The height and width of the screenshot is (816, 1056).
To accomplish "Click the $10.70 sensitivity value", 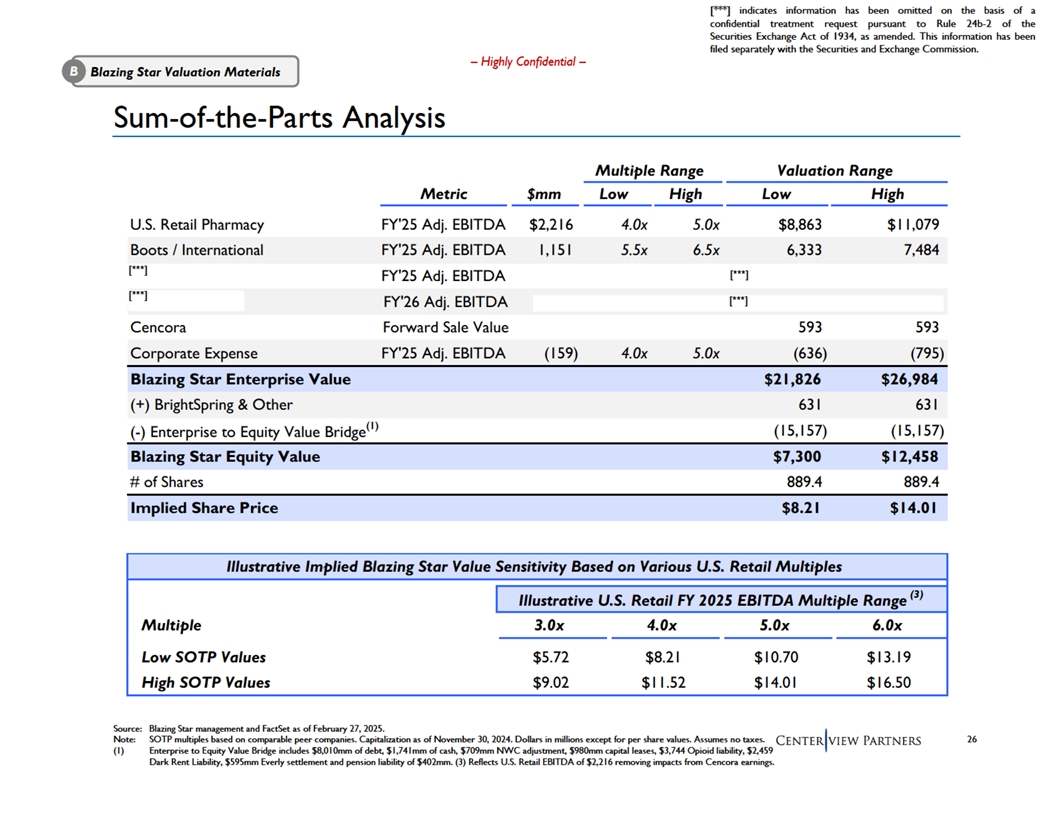I will coord(776,657).
